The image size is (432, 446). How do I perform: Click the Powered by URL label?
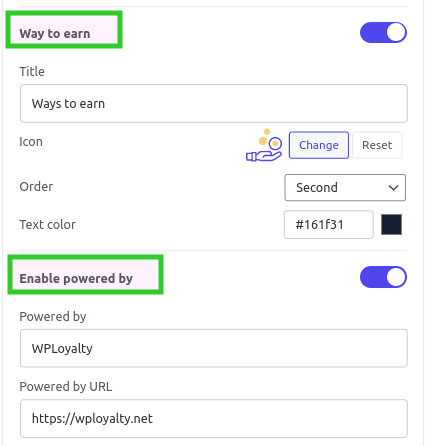point(66,387)
